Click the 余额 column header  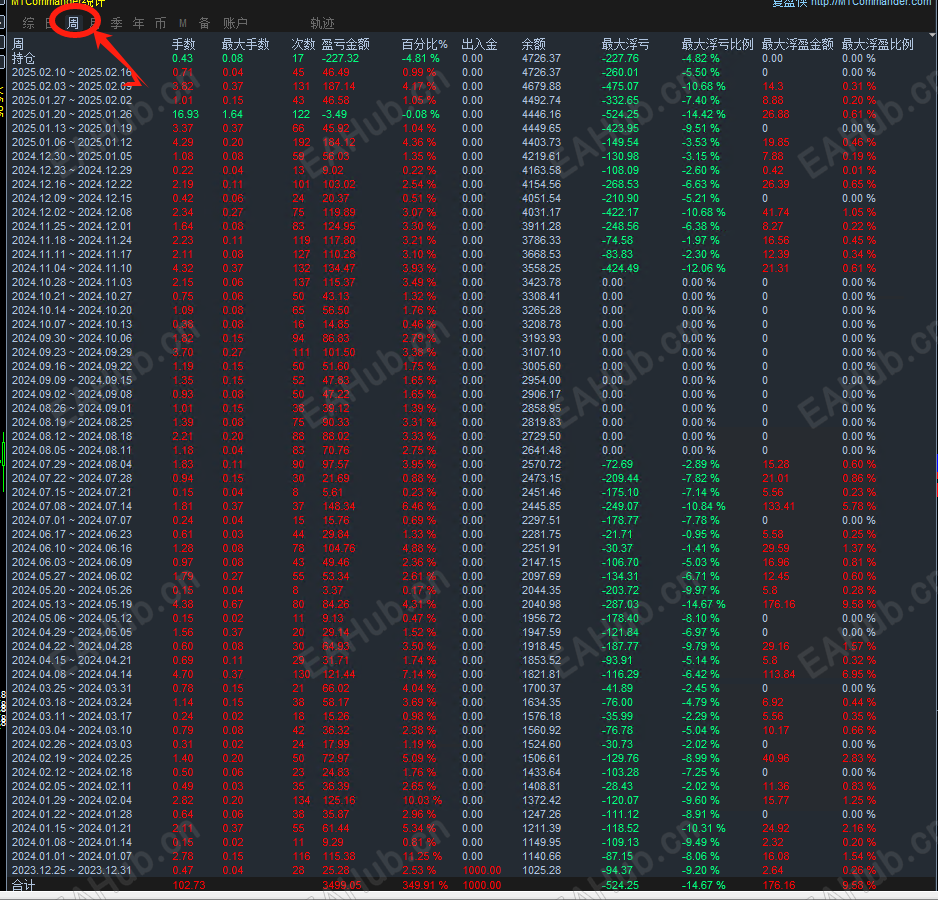point(534,44)
